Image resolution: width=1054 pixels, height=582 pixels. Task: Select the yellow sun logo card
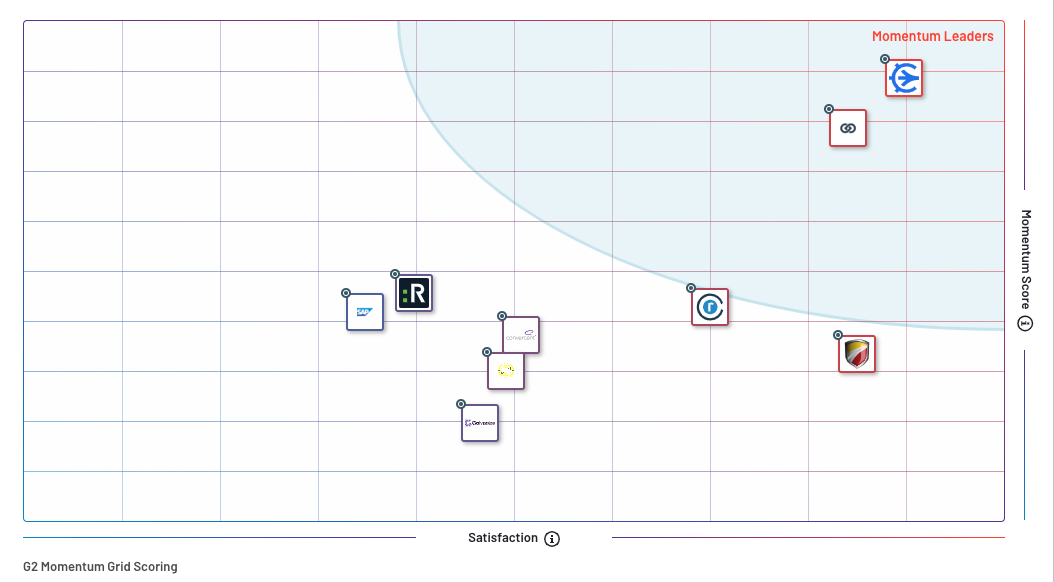pyautogui.click(x=506, y=371)
